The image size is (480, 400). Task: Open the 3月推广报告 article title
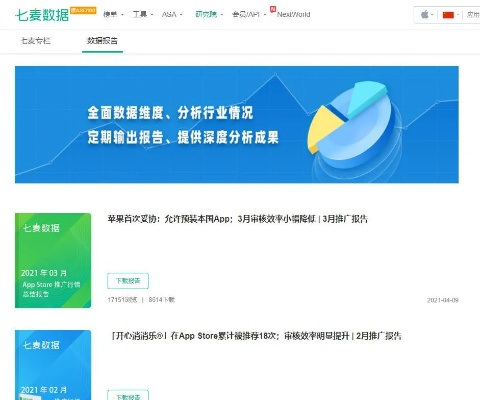point(237,219)
